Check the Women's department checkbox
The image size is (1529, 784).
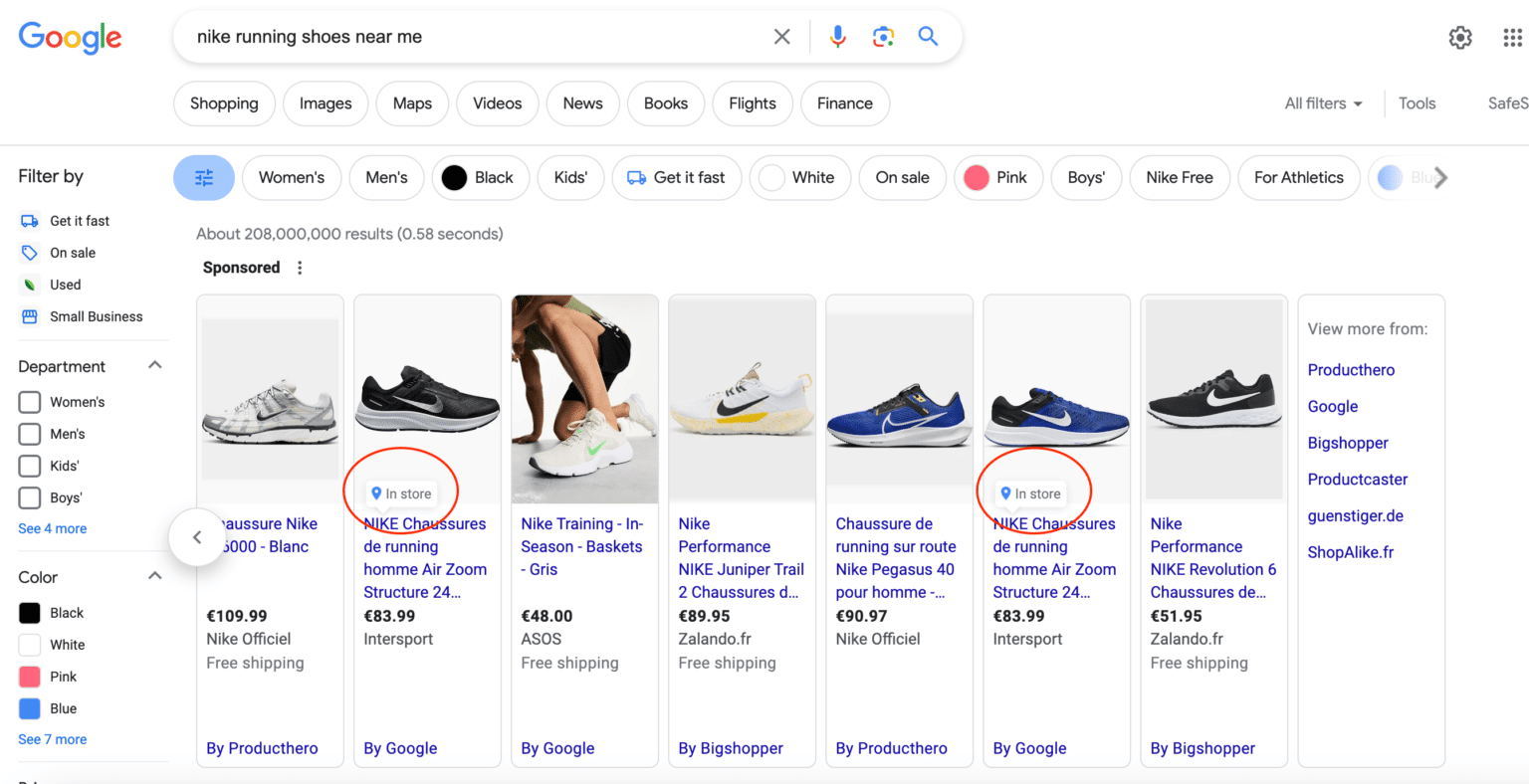pyautogui.click(x=29, y=402)
